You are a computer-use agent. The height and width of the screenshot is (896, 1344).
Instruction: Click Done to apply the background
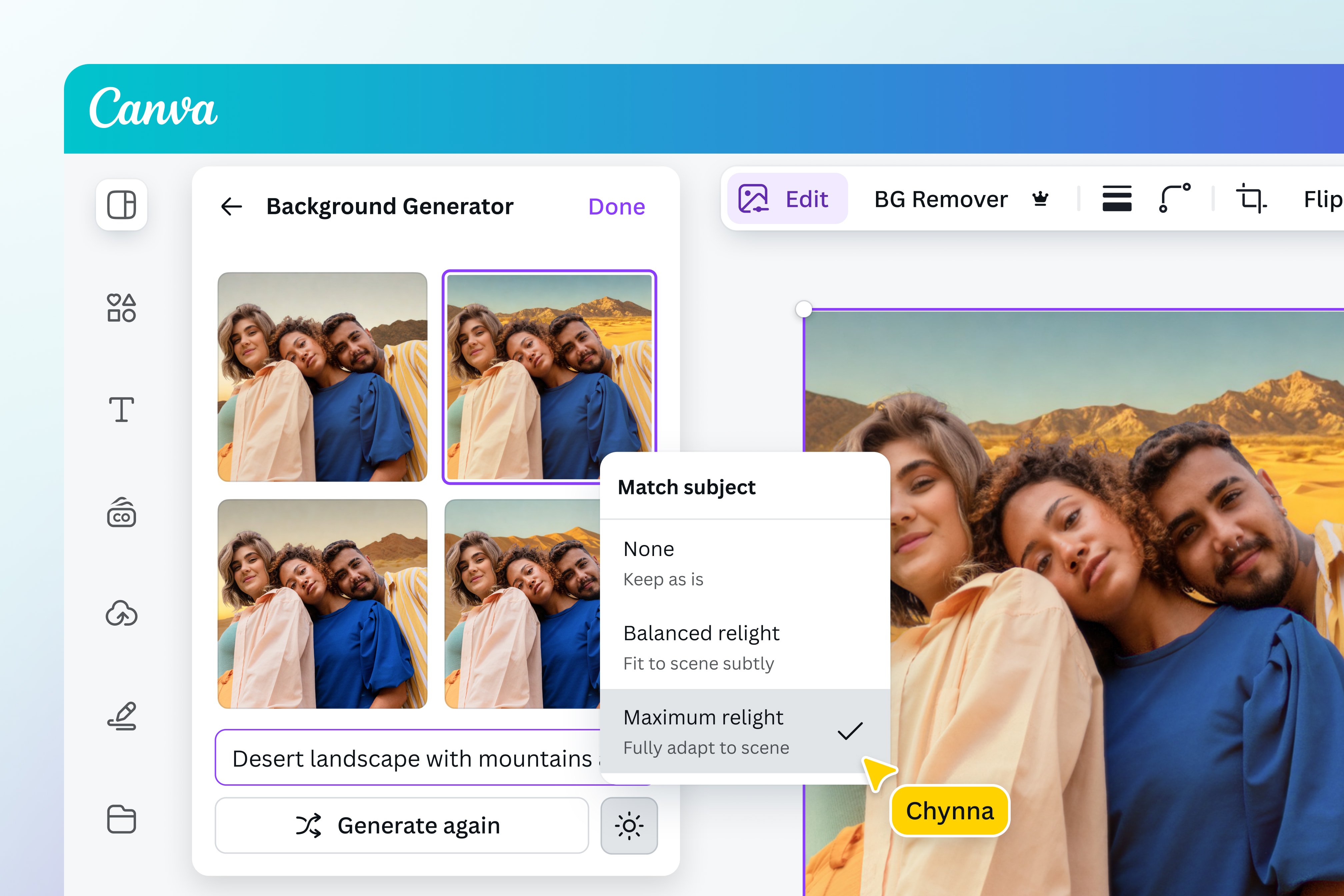tap(617, 206)
